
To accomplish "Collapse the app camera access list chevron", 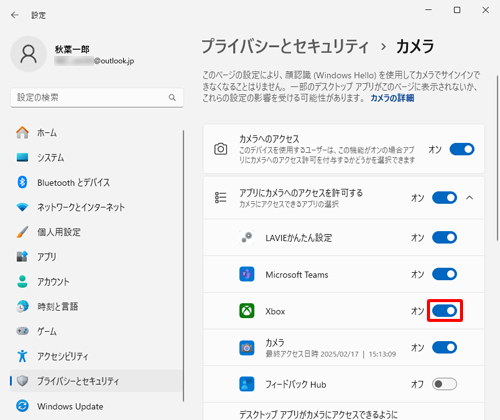I will coord(470,198).
